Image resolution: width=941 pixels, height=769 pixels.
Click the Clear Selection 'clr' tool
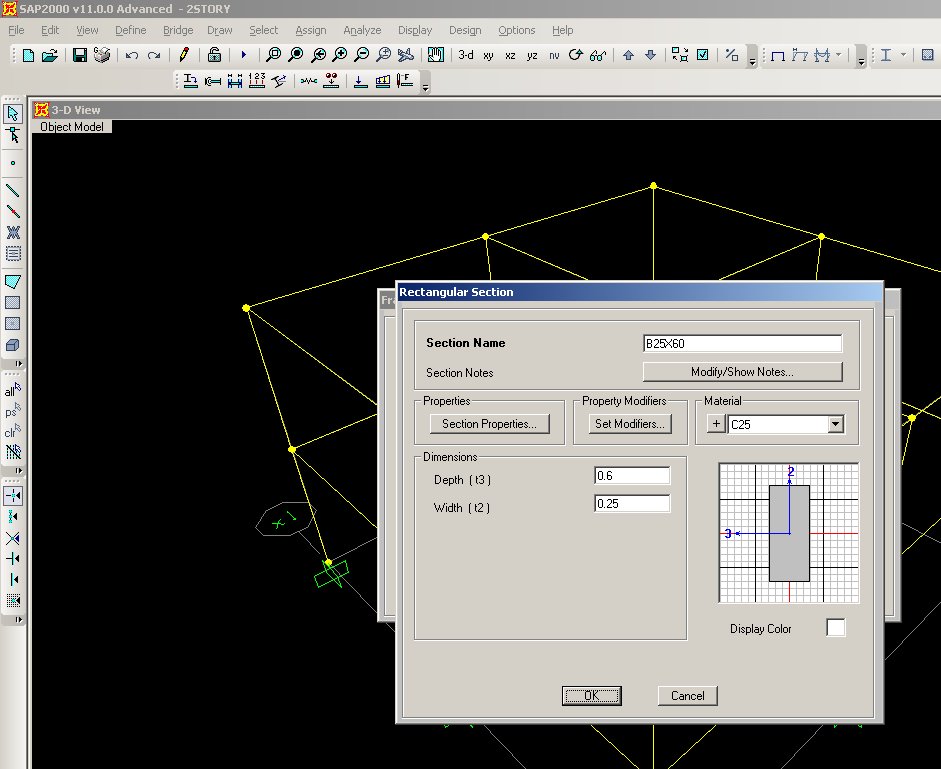13,431
